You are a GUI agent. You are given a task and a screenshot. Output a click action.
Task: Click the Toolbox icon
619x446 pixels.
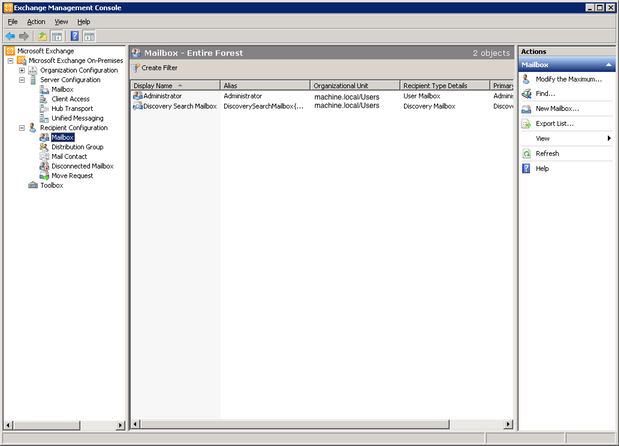click(x=33, y=185)
